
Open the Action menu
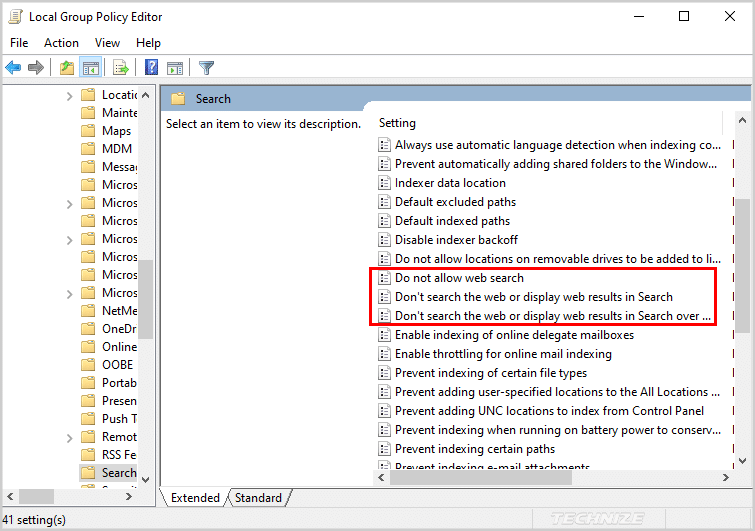coord(61,43)
